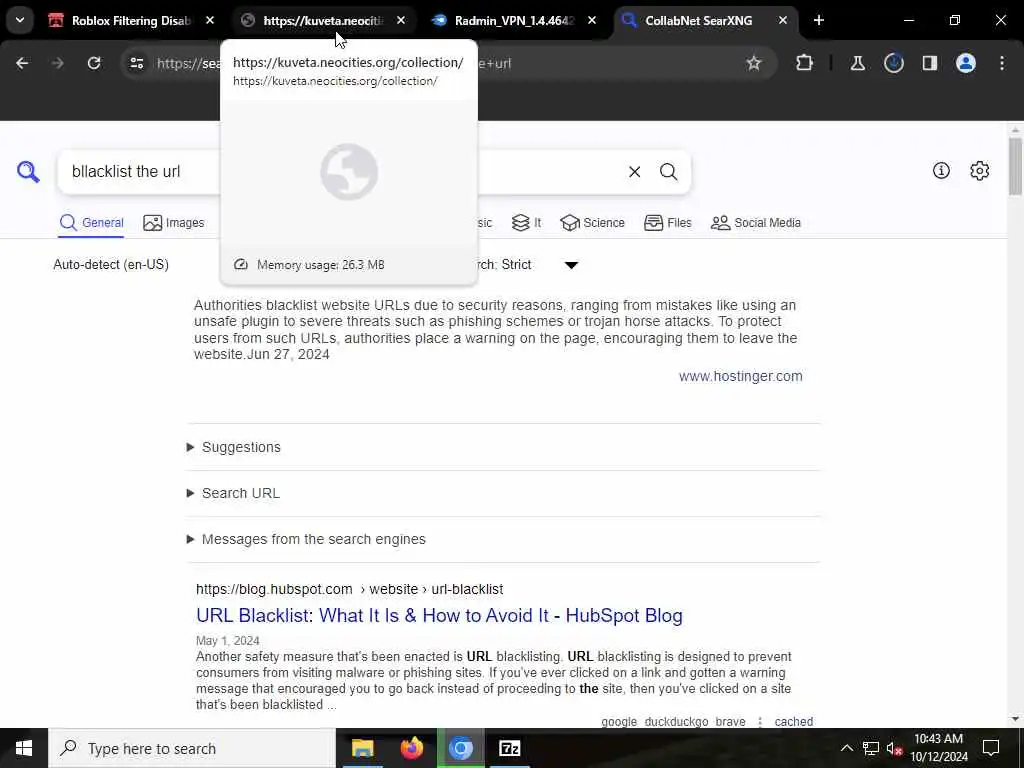Open Firefox from the taskbar
Image resolution: width=1024 pixels, height=768 pixels.
click(411, 748)
